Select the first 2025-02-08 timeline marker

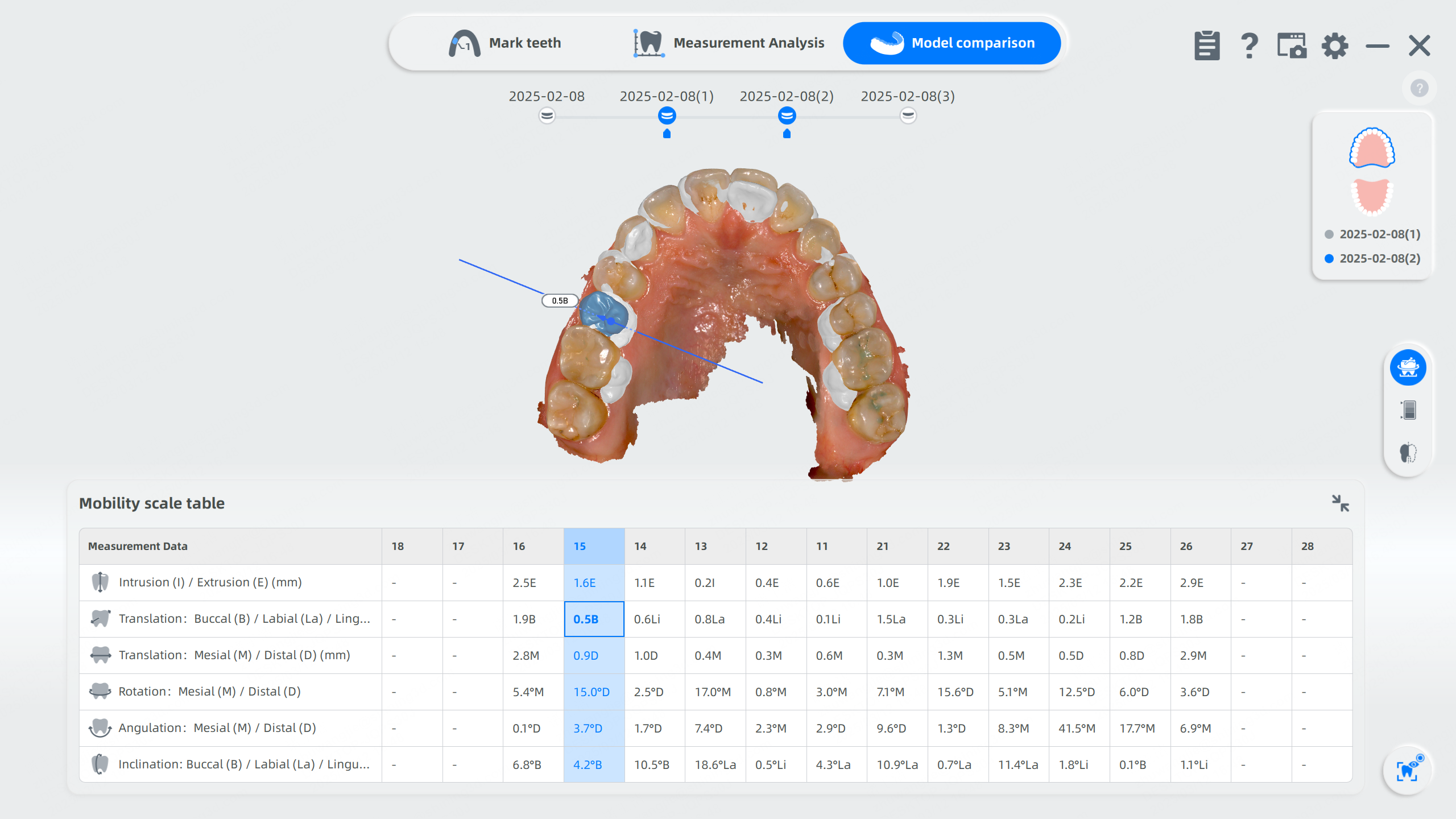(547, 116)
